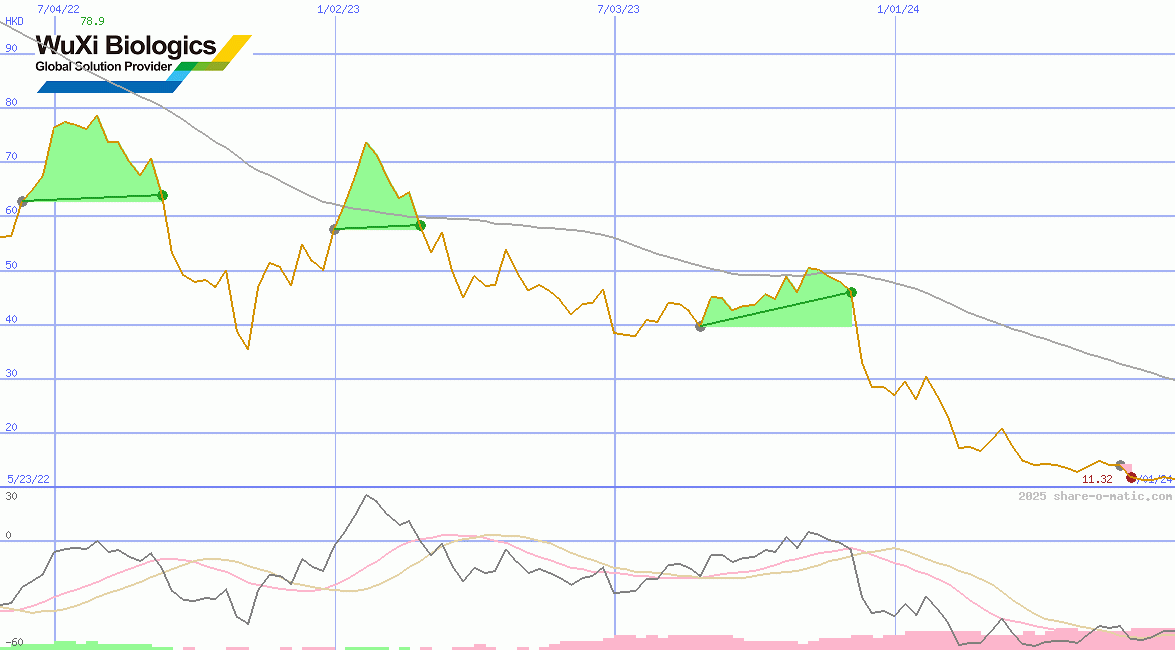Click the gray entry marker at 1/02/23
Viewport: 1175px width, 650px height.
click(335, 229)
